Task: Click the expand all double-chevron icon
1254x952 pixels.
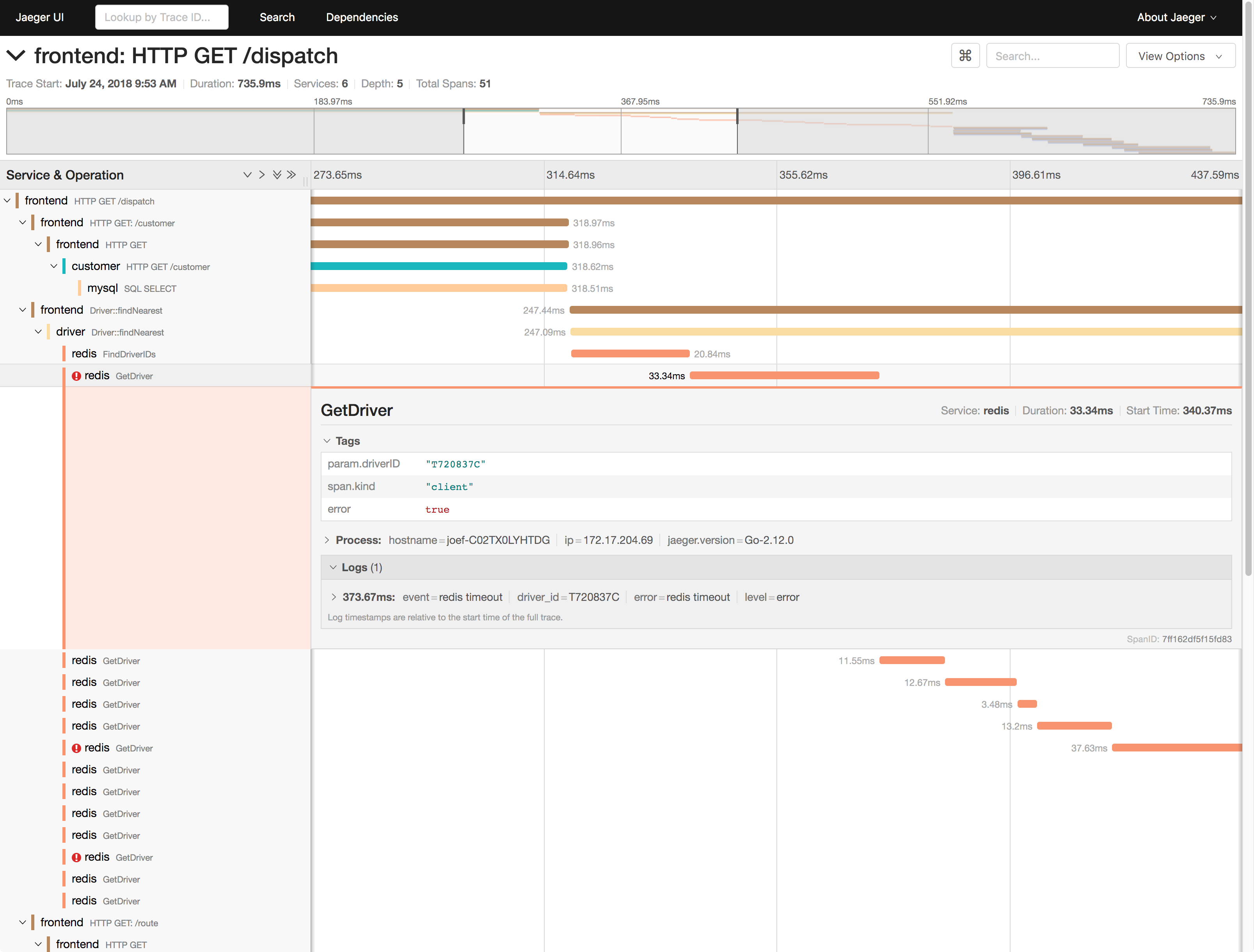Action: (277, 175)
